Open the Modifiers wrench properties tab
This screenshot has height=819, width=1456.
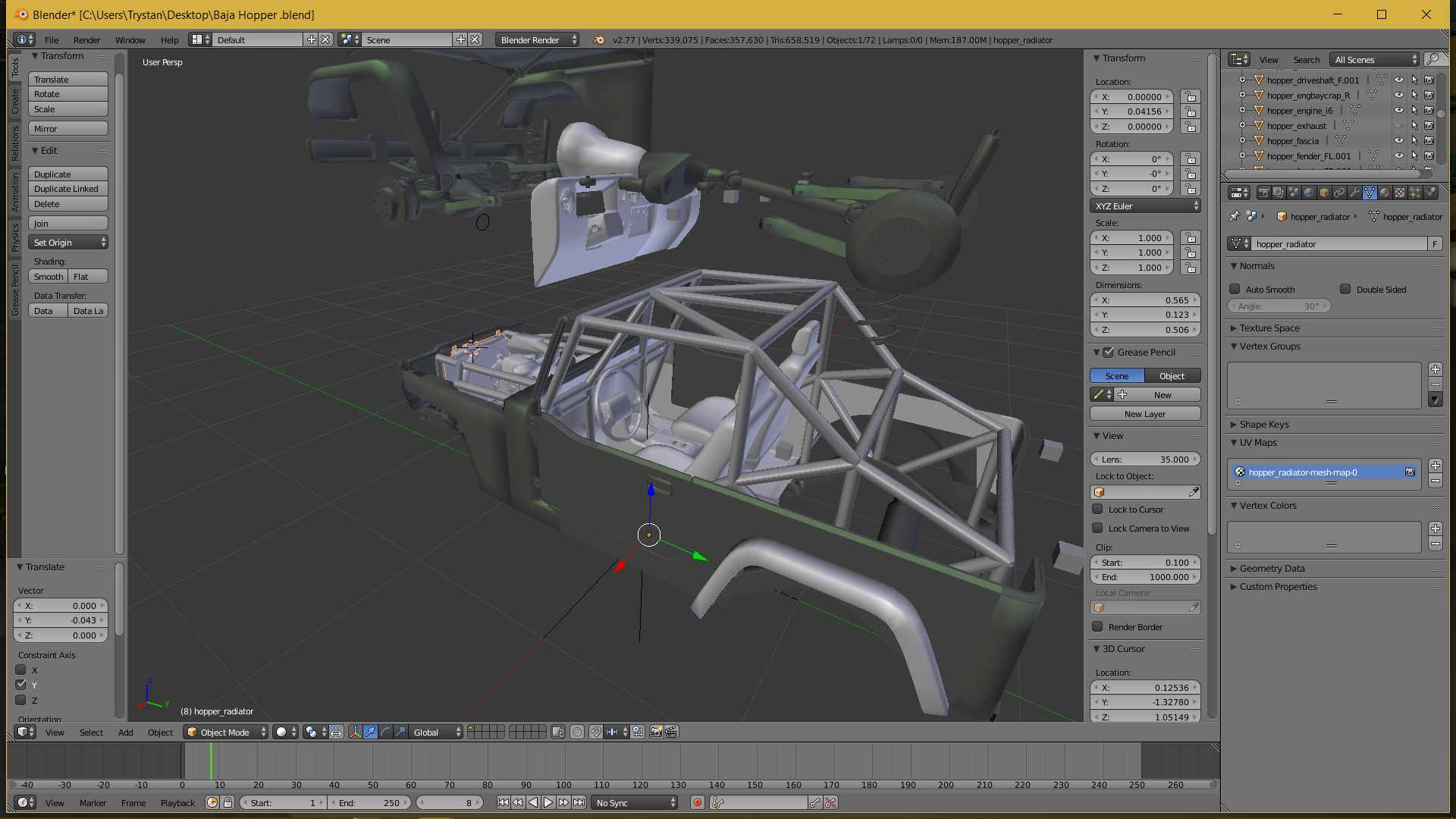tap(1354, 193)
